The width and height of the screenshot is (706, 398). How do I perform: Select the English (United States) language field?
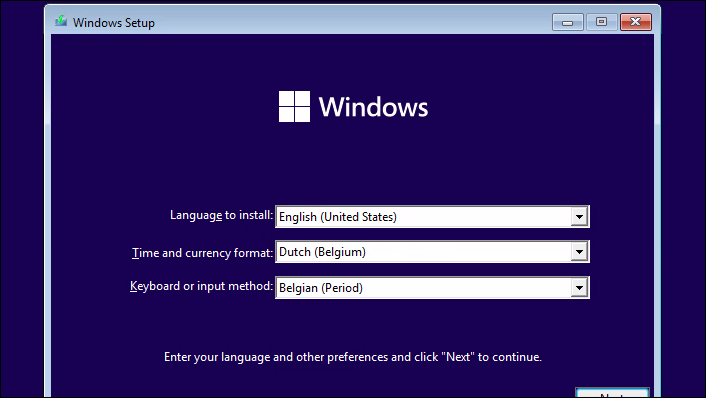click(x=432, y=217)
